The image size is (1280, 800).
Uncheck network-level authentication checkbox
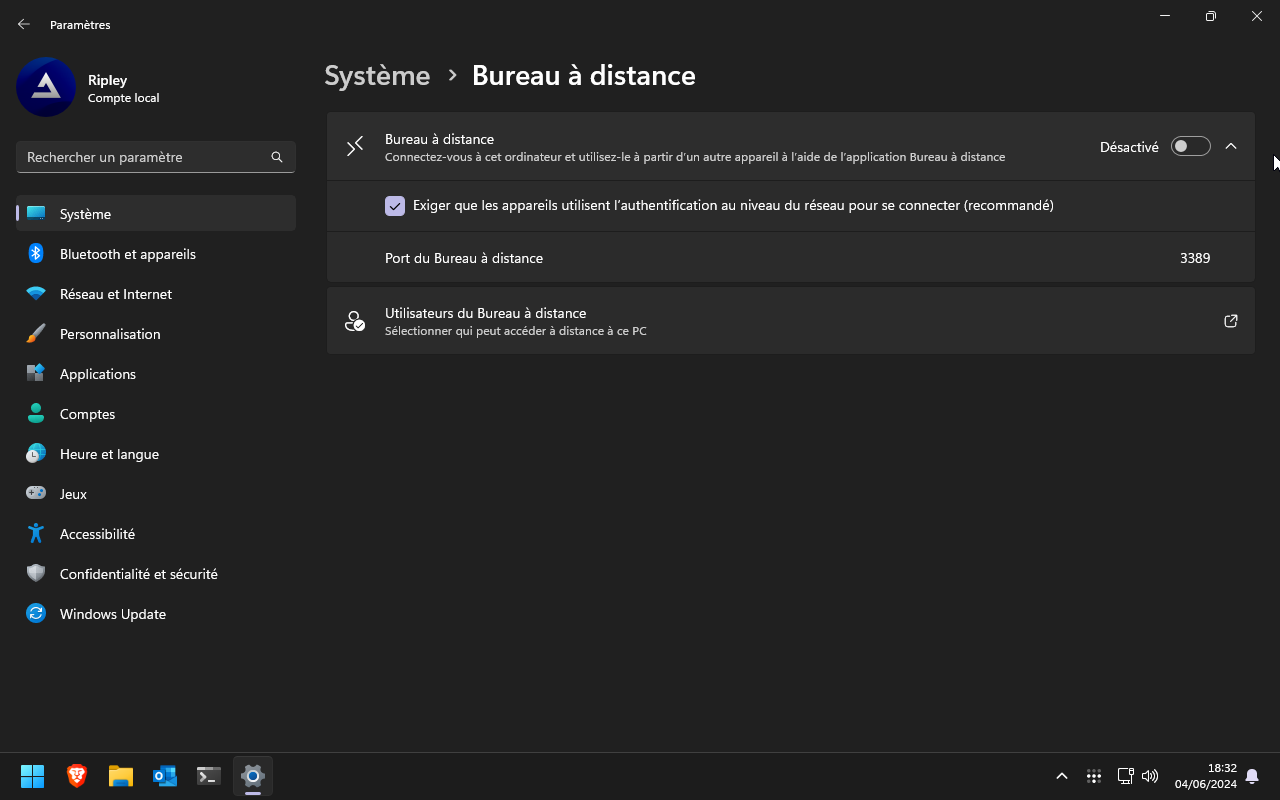(x=395, y=206)
